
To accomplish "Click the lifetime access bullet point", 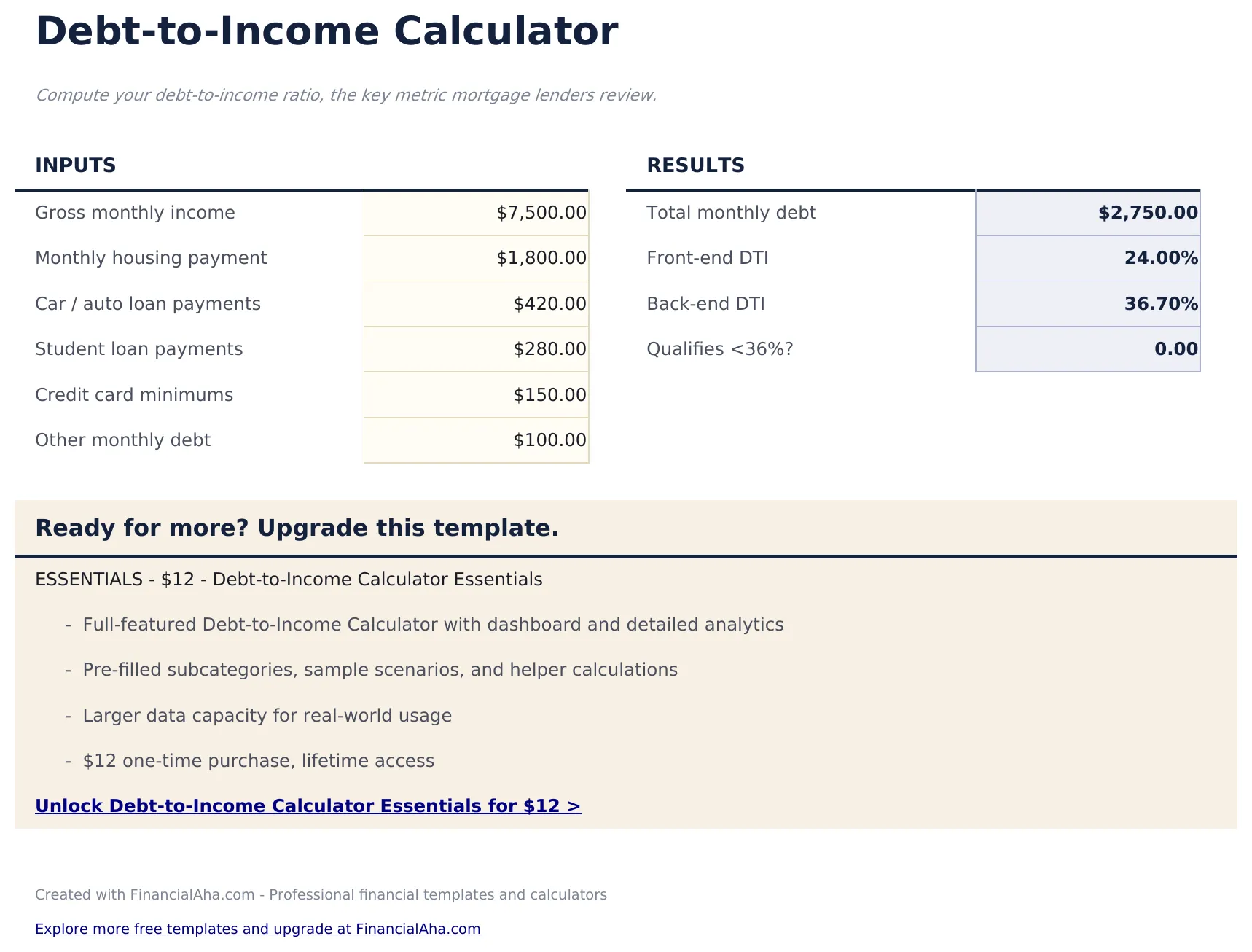I will coord(259,760).
